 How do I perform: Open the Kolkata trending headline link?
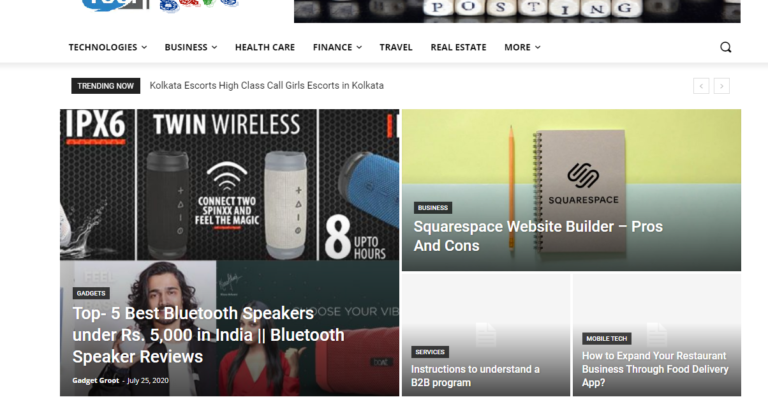pyautogui.click(x=266, y=86)
